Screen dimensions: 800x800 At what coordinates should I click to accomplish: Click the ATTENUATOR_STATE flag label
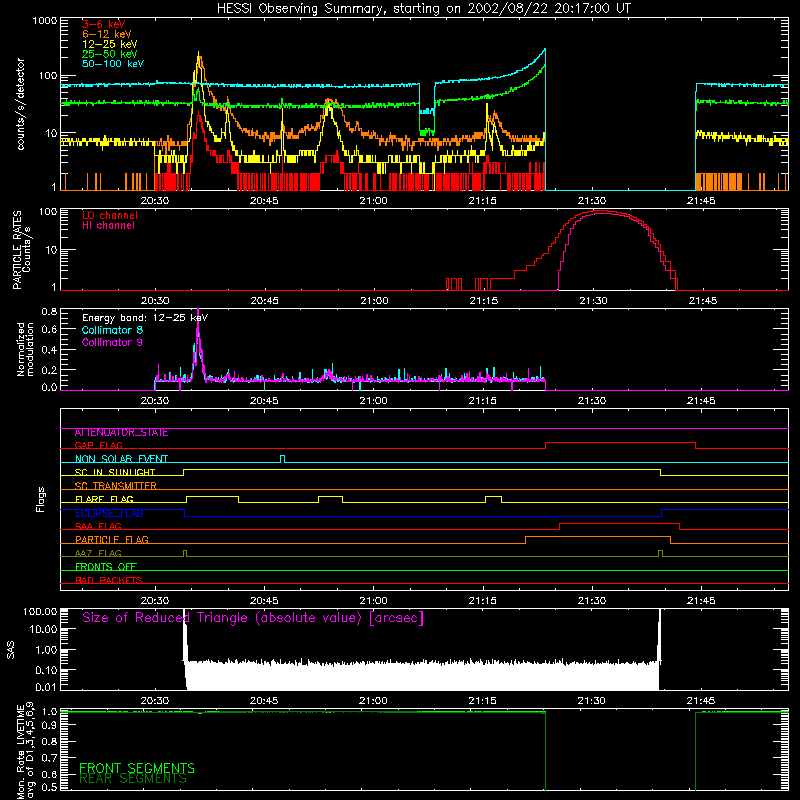[x=121, y=433]
